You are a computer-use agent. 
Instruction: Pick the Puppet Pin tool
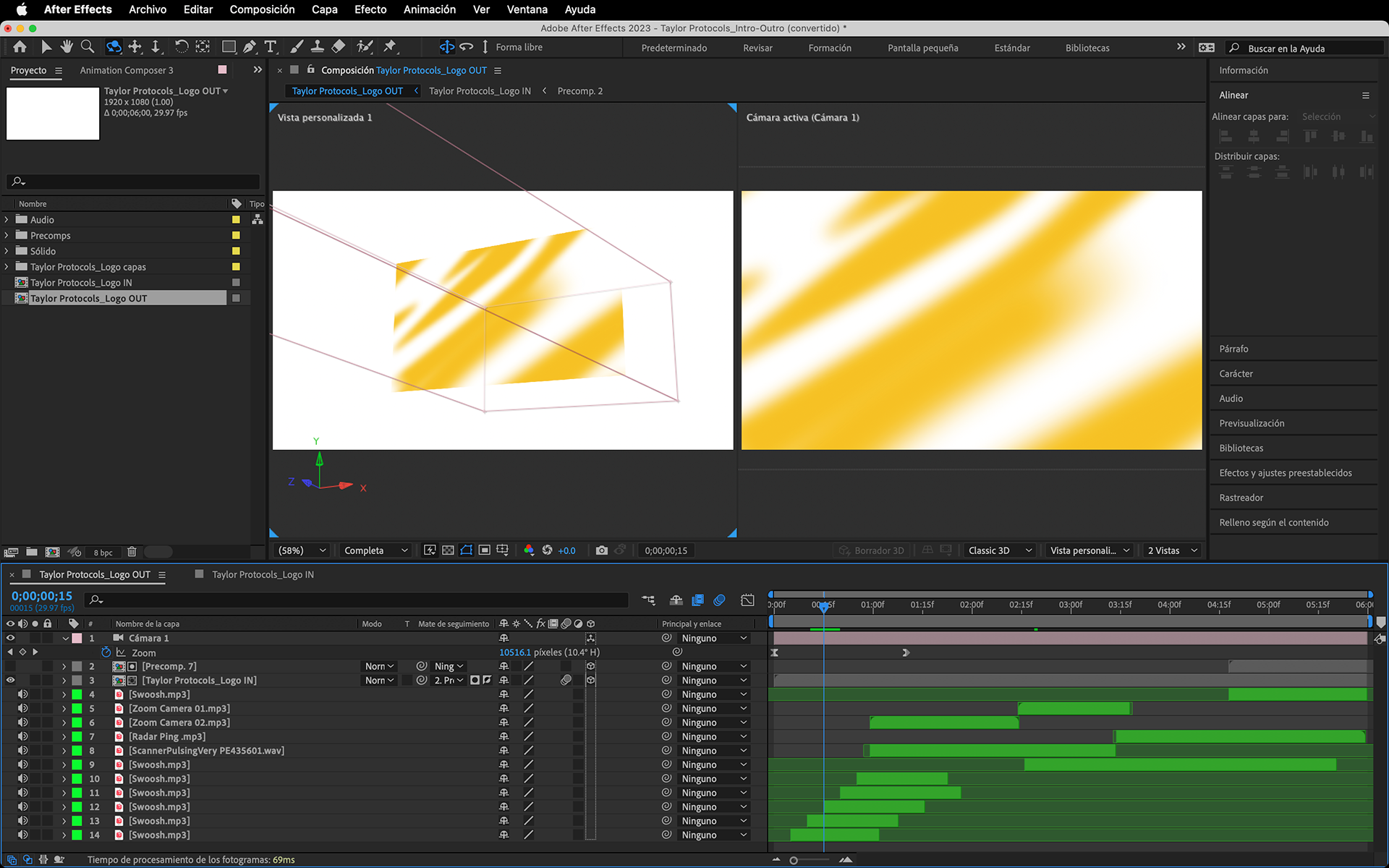pyautogui.click(x=390, y=47)
